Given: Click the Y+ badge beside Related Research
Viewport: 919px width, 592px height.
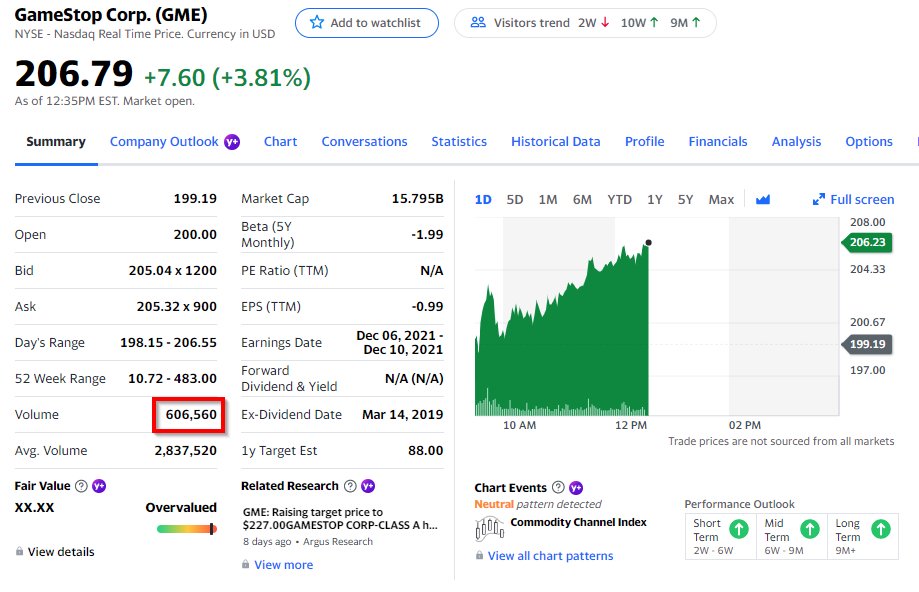Looking at the screenshot, I should pyautogui.click(x=368, y=486).
